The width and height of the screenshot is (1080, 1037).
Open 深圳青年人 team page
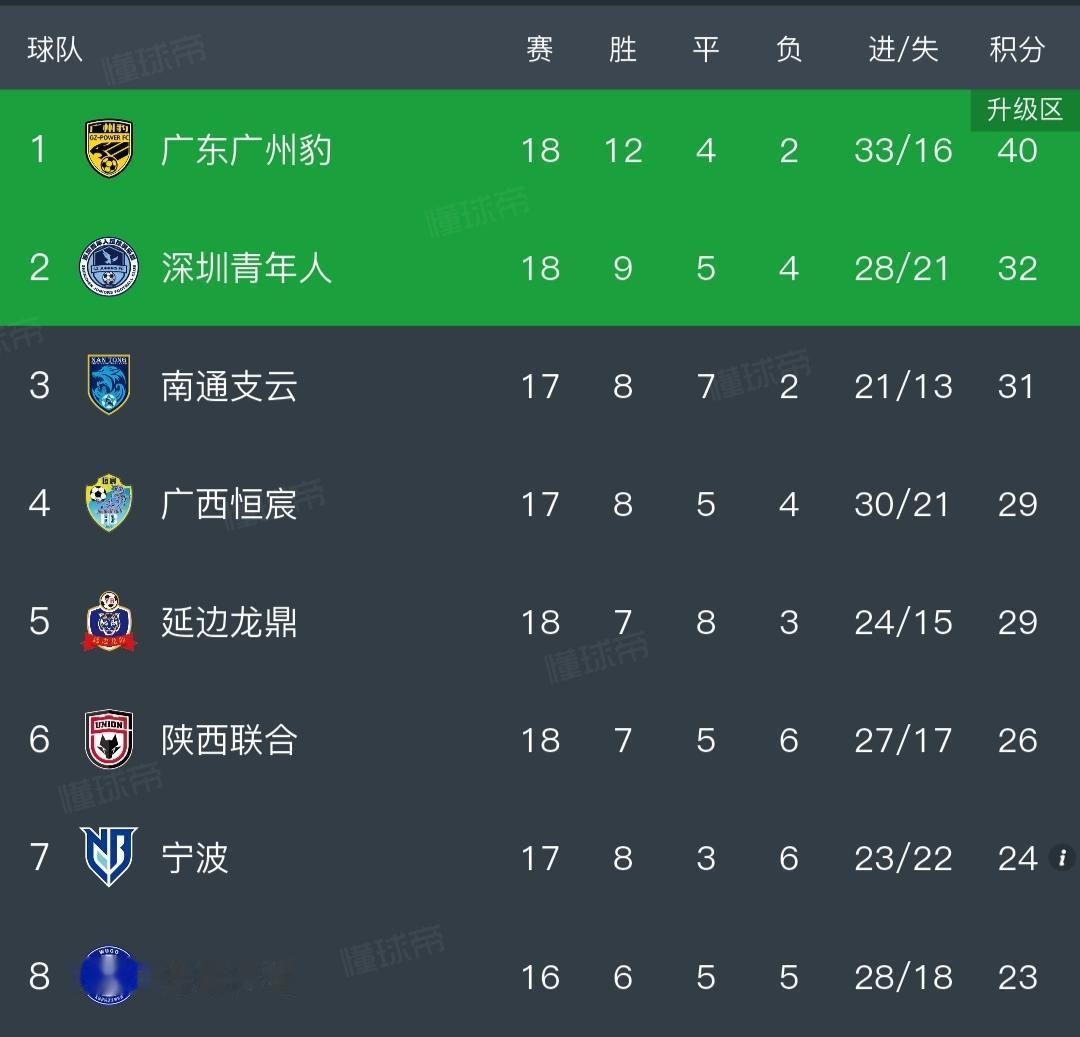pos(246,268)
